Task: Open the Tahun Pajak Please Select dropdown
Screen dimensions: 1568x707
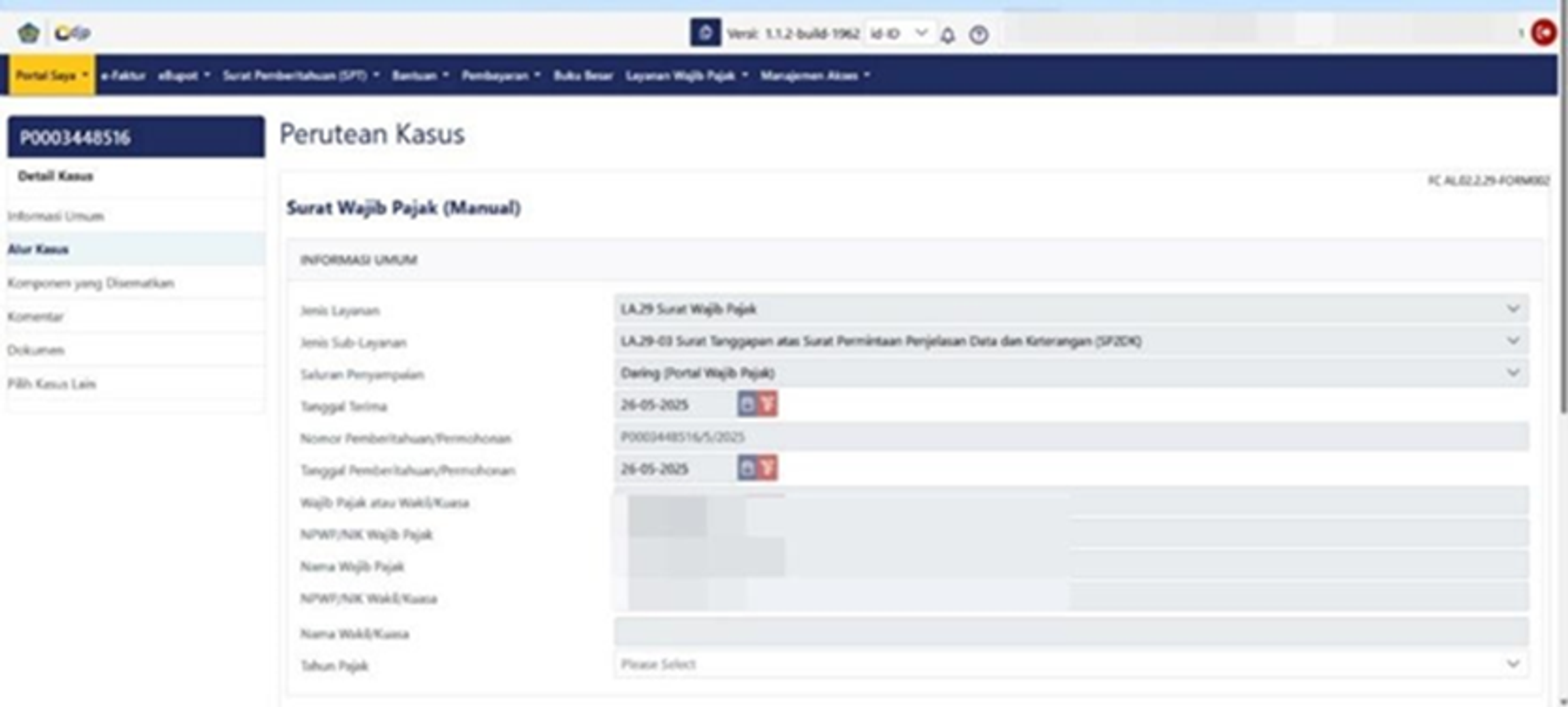Action: [1071, 665]
